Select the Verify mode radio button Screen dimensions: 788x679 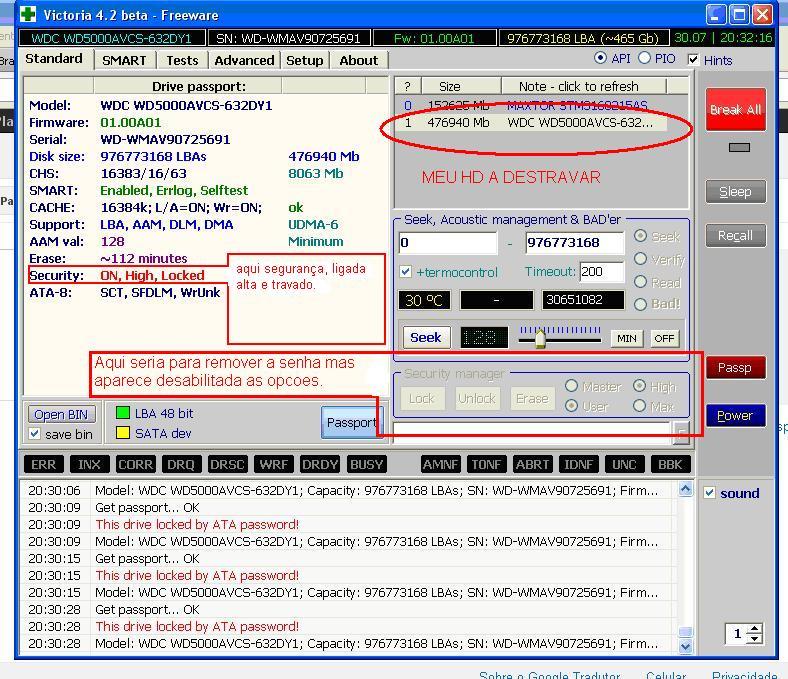[x=640, y=259]
